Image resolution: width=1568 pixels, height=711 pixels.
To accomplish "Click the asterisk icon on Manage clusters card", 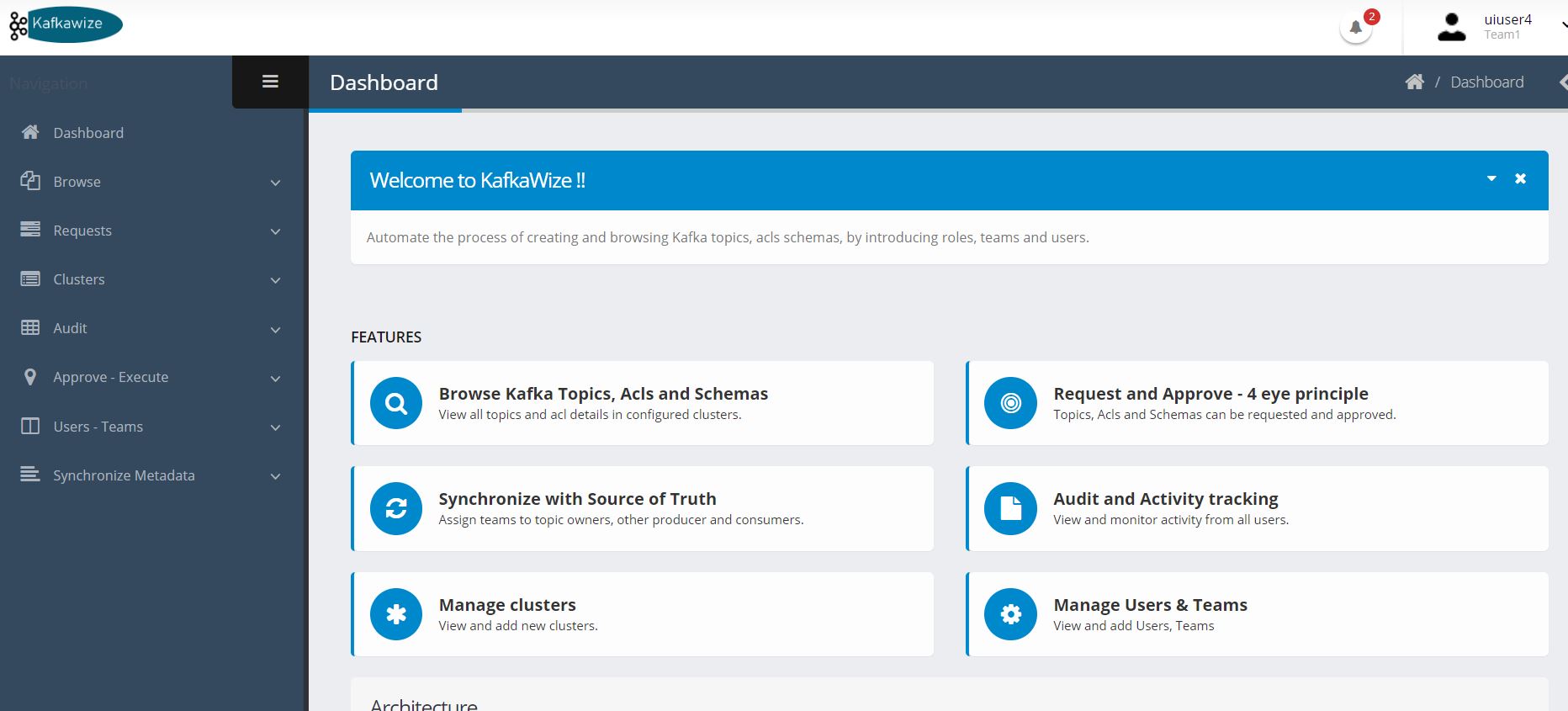I will point(396,614).
